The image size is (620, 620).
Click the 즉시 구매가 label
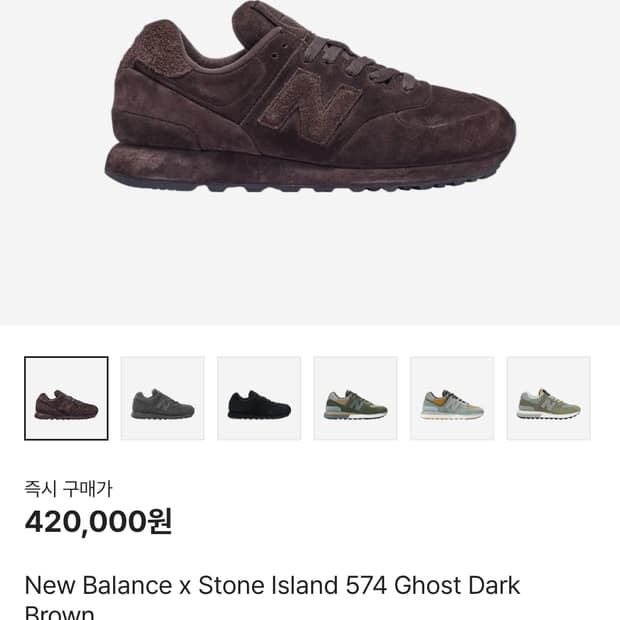tap(69, 489)
